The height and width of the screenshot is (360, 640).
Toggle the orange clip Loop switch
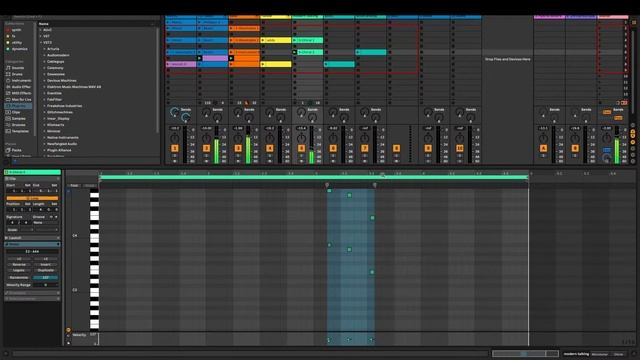point(32,198)
